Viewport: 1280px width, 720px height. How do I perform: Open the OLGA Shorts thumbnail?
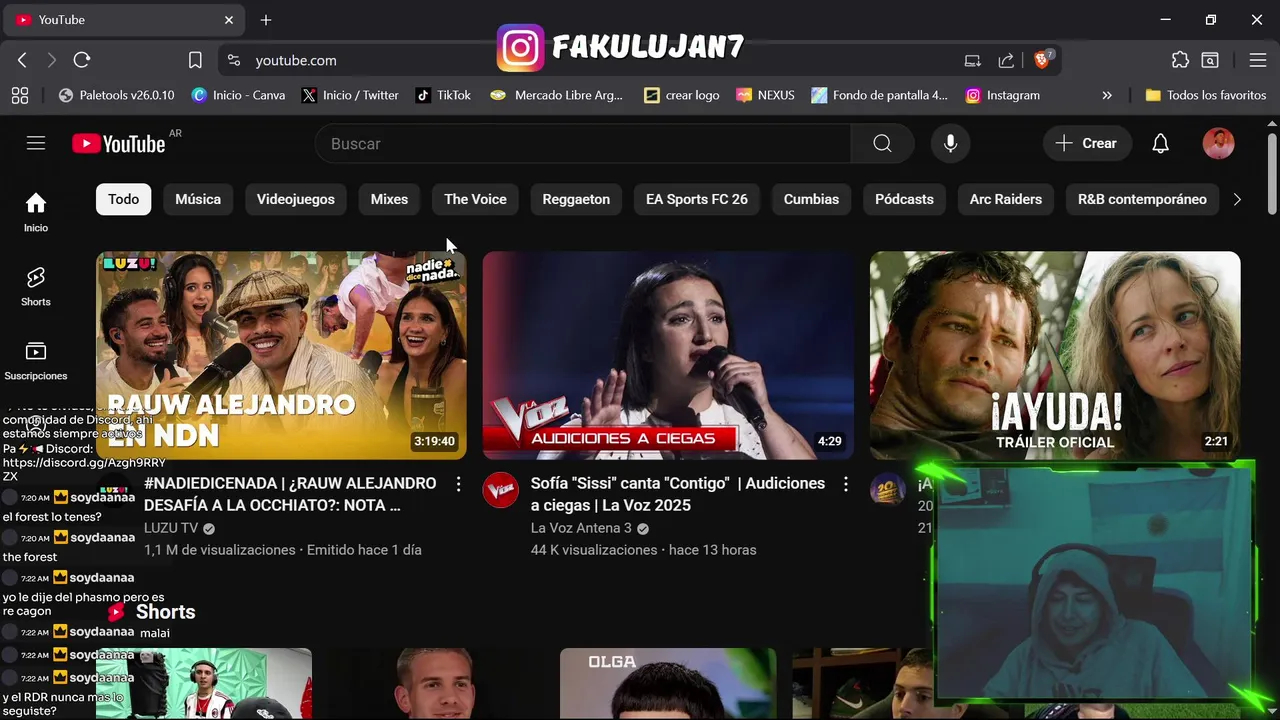[x=668, y=684]
